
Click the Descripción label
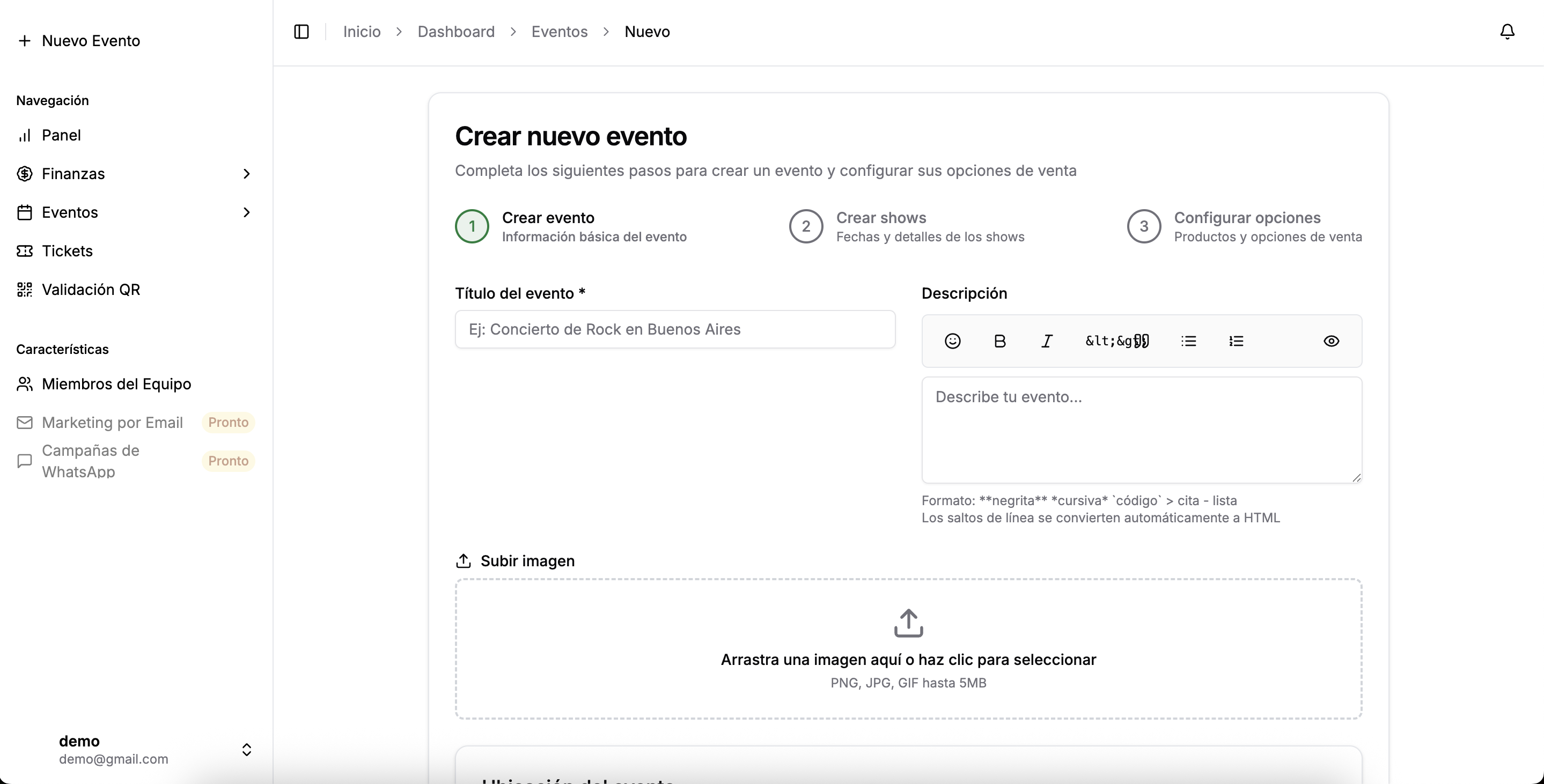tap(964, 293)
